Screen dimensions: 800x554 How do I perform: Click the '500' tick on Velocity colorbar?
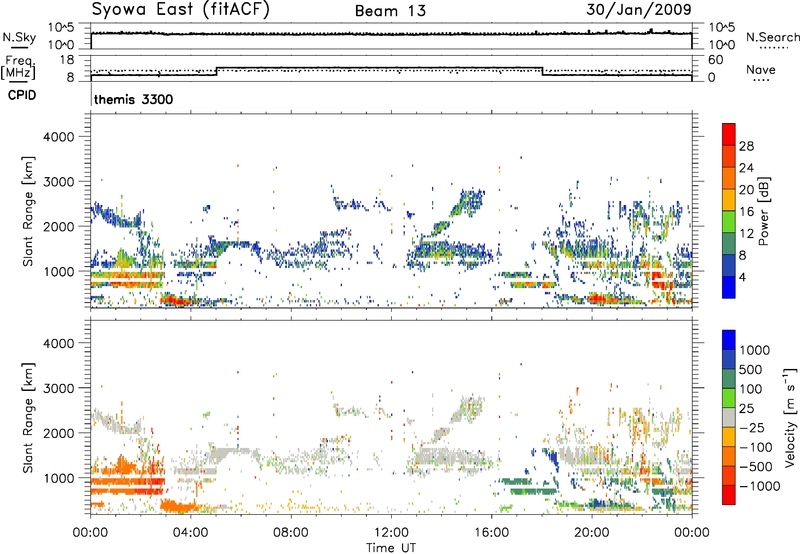[750, 370]
